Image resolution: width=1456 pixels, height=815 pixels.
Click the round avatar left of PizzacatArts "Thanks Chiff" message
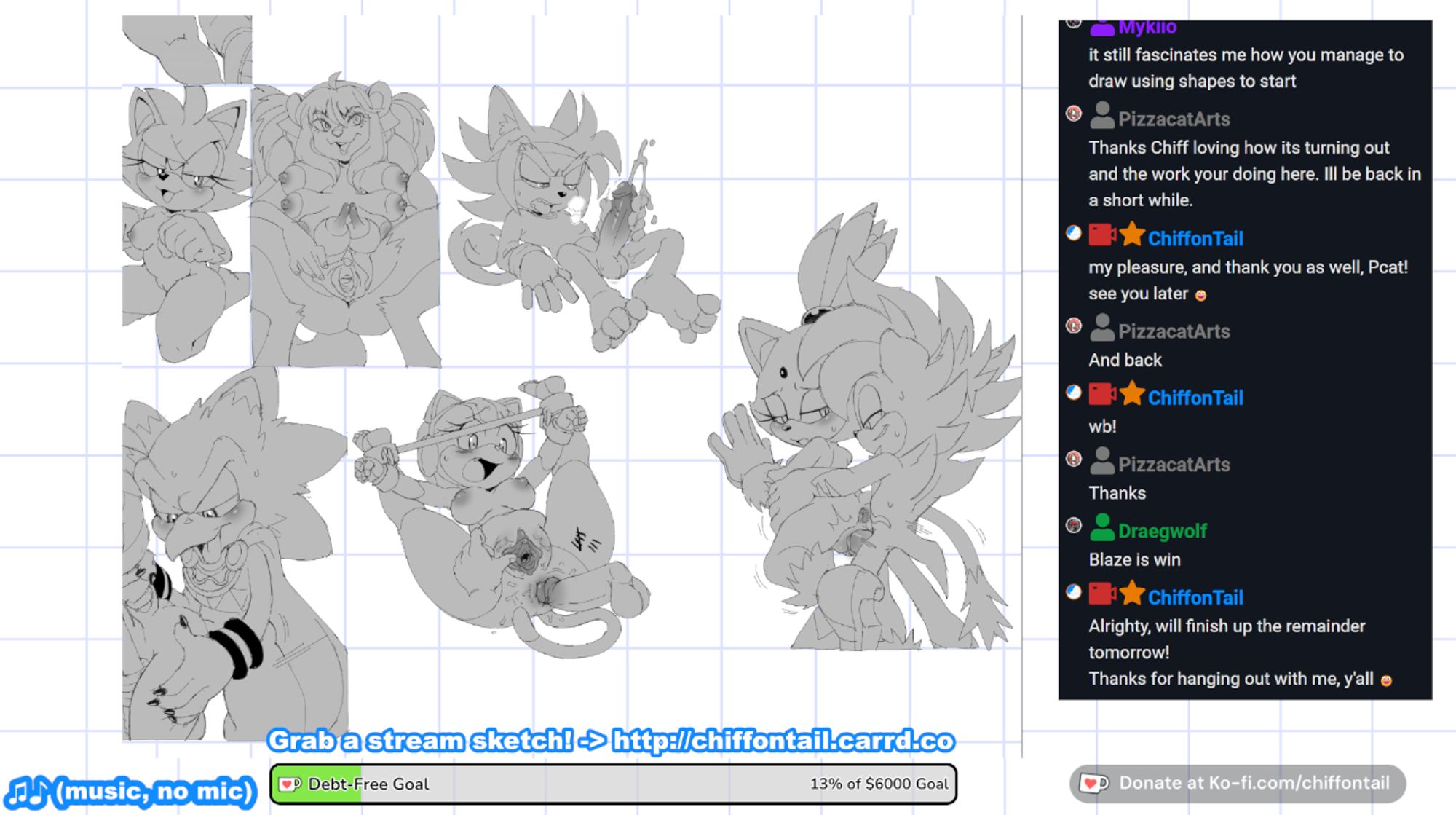tap(1073, 113)
